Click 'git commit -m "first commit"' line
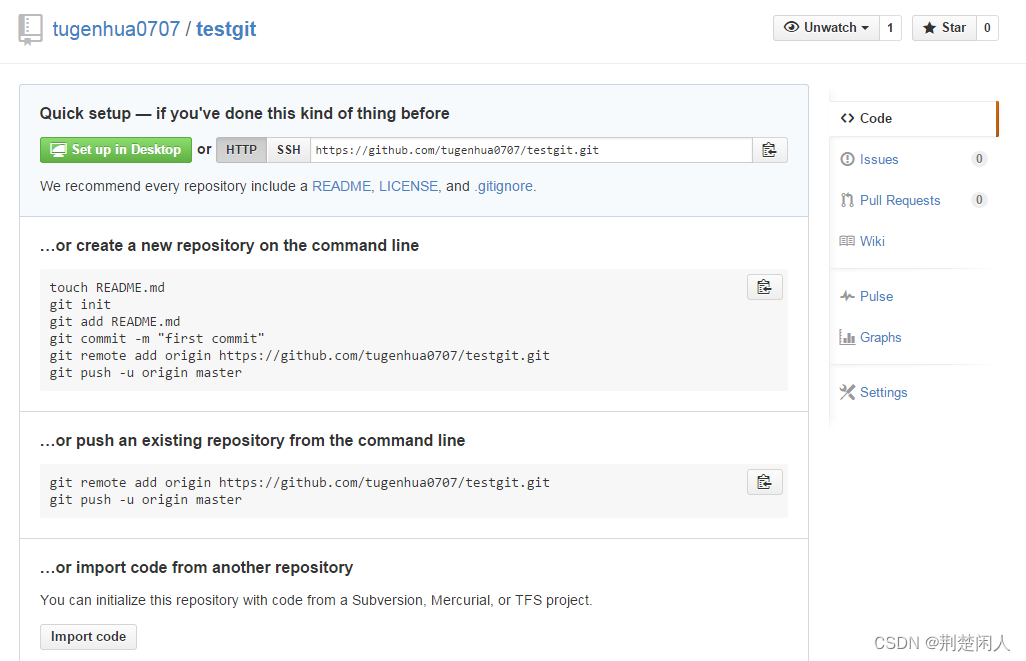Image resolution: width=1026 pixels, height=661 pixels. (157, 338)
